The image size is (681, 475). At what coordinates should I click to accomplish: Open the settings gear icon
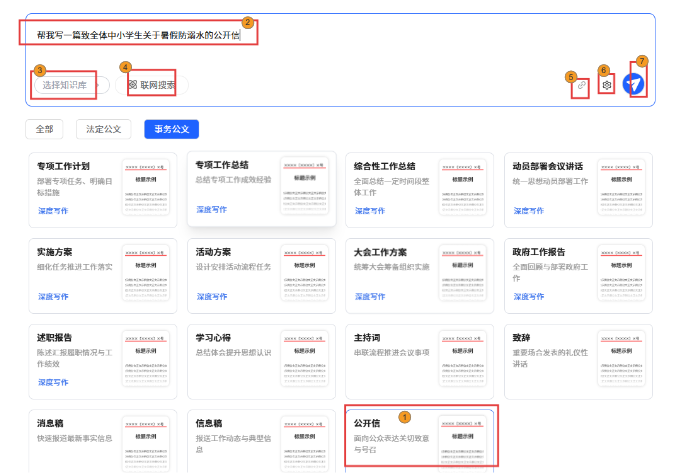pyautogui.click(x=606, y=86)
